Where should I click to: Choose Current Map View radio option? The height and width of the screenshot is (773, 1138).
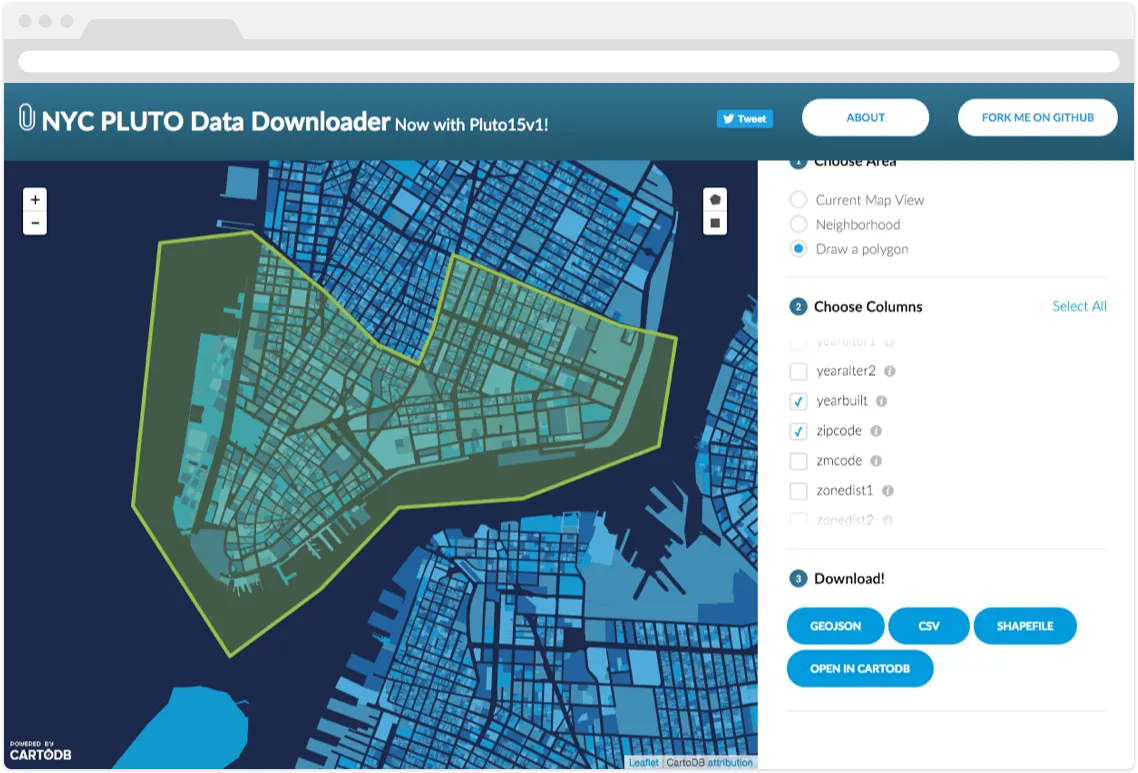pos(798,199)
